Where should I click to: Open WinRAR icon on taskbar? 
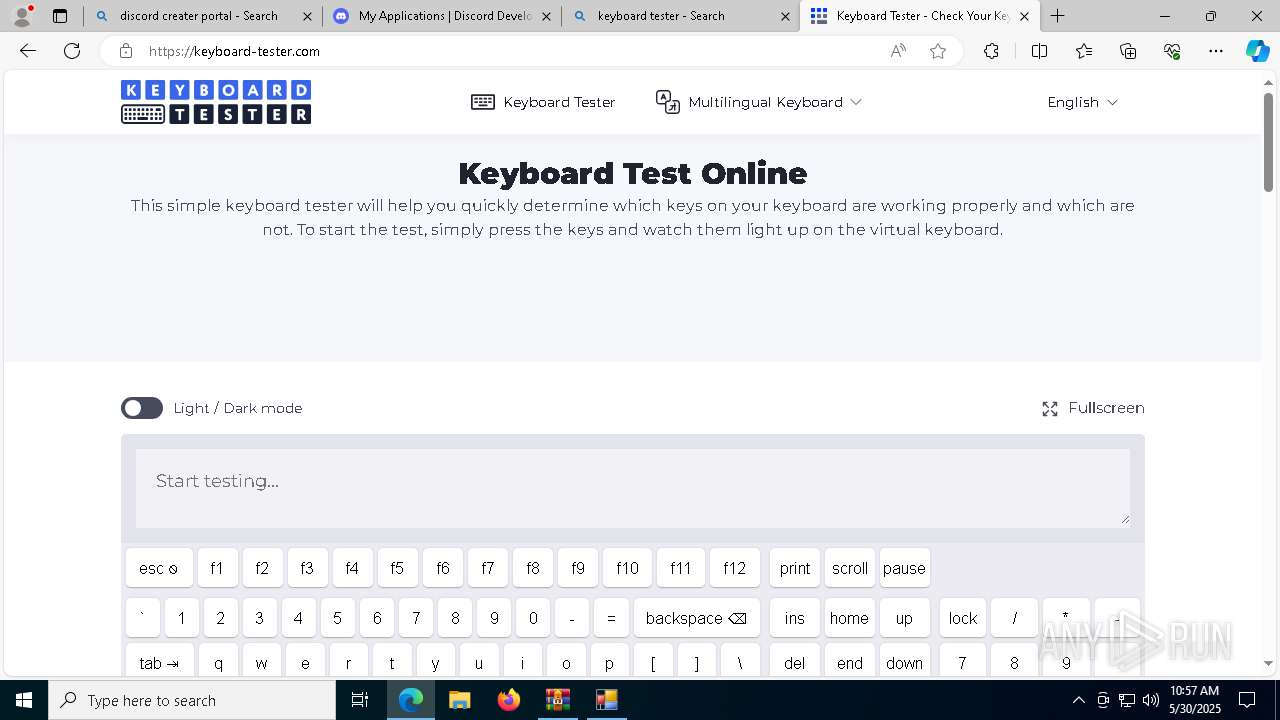coord(557,700)
